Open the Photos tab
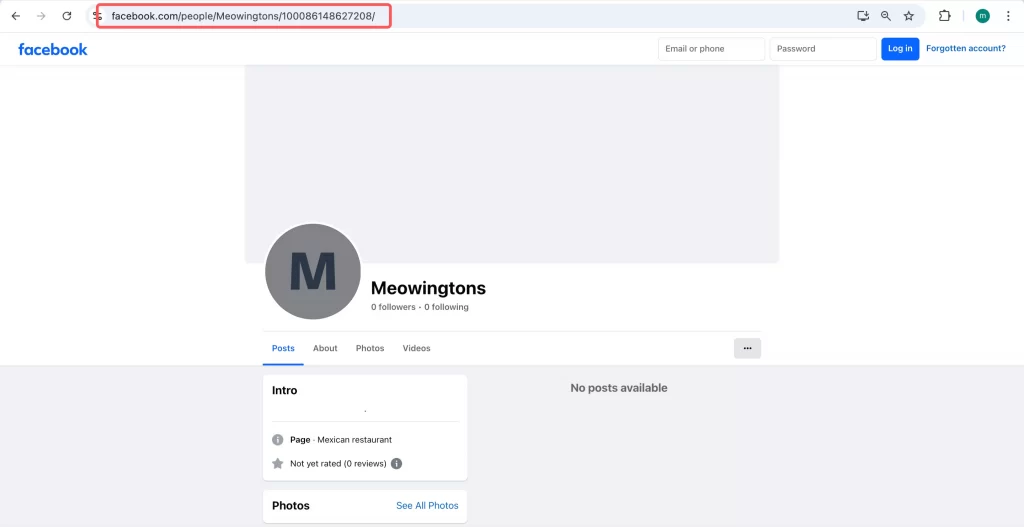The width and height of the screenshot is (1024, 527). click(x=370, y=348)
